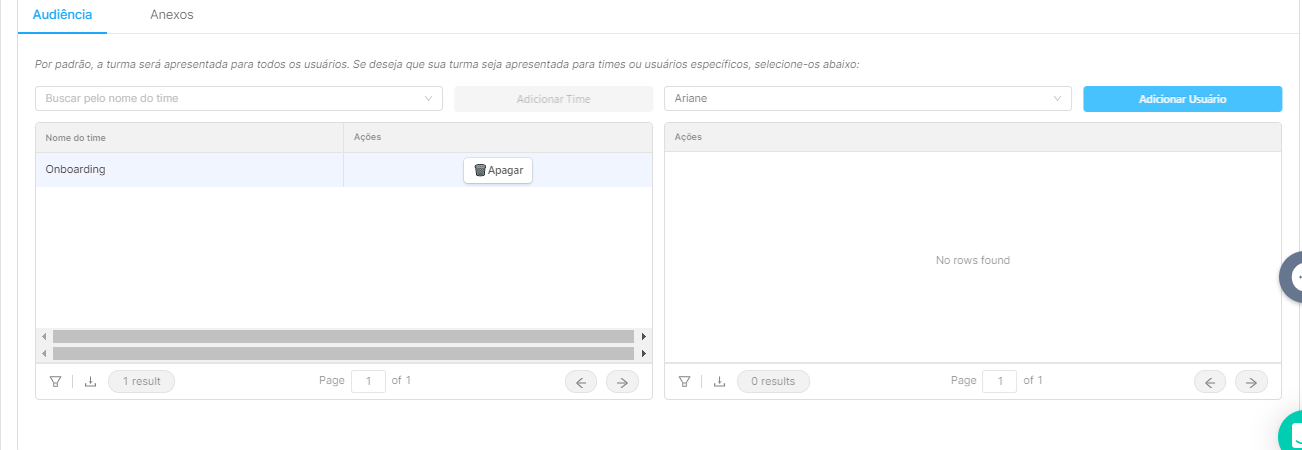Click the Adicionar Usuário button
The height and width of the screenshot is (450, 1302).
(1183, 99)
